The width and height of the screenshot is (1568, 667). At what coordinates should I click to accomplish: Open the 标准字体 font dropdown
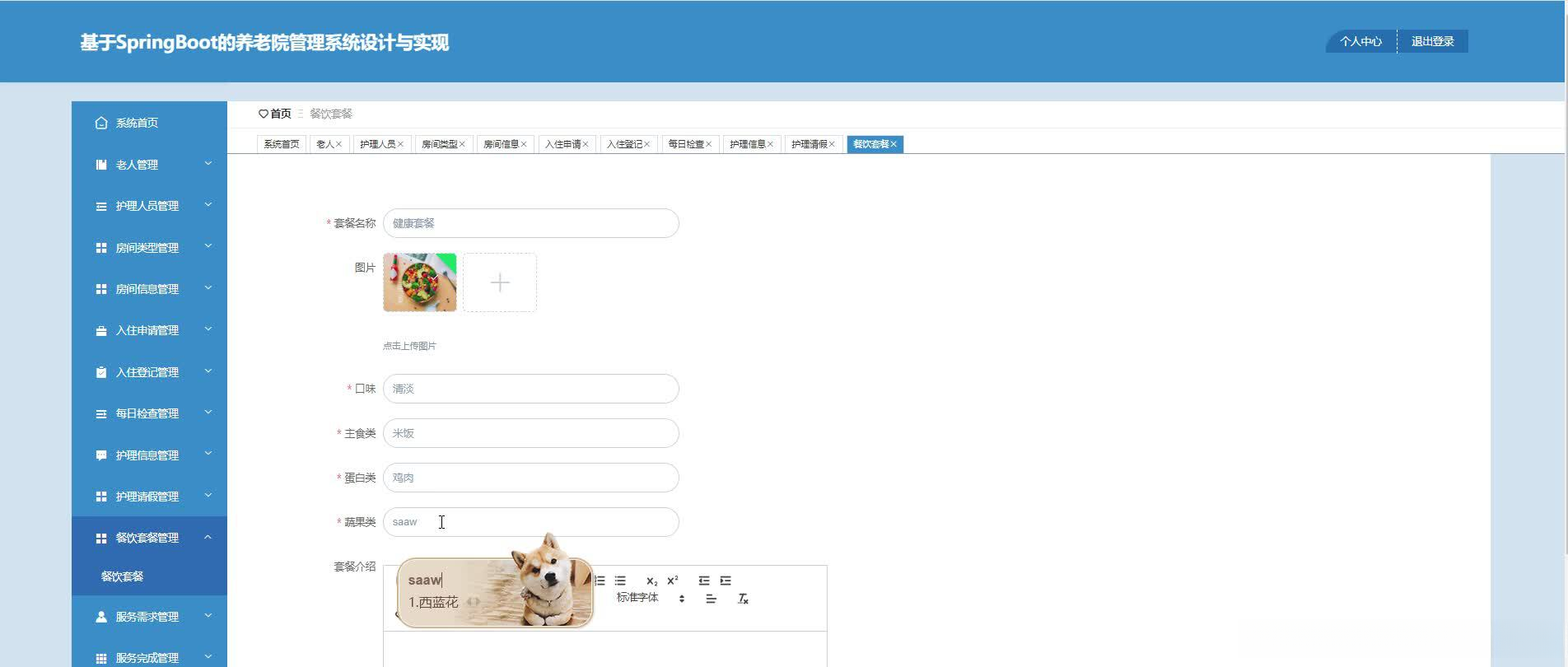[x=651, y=599]
